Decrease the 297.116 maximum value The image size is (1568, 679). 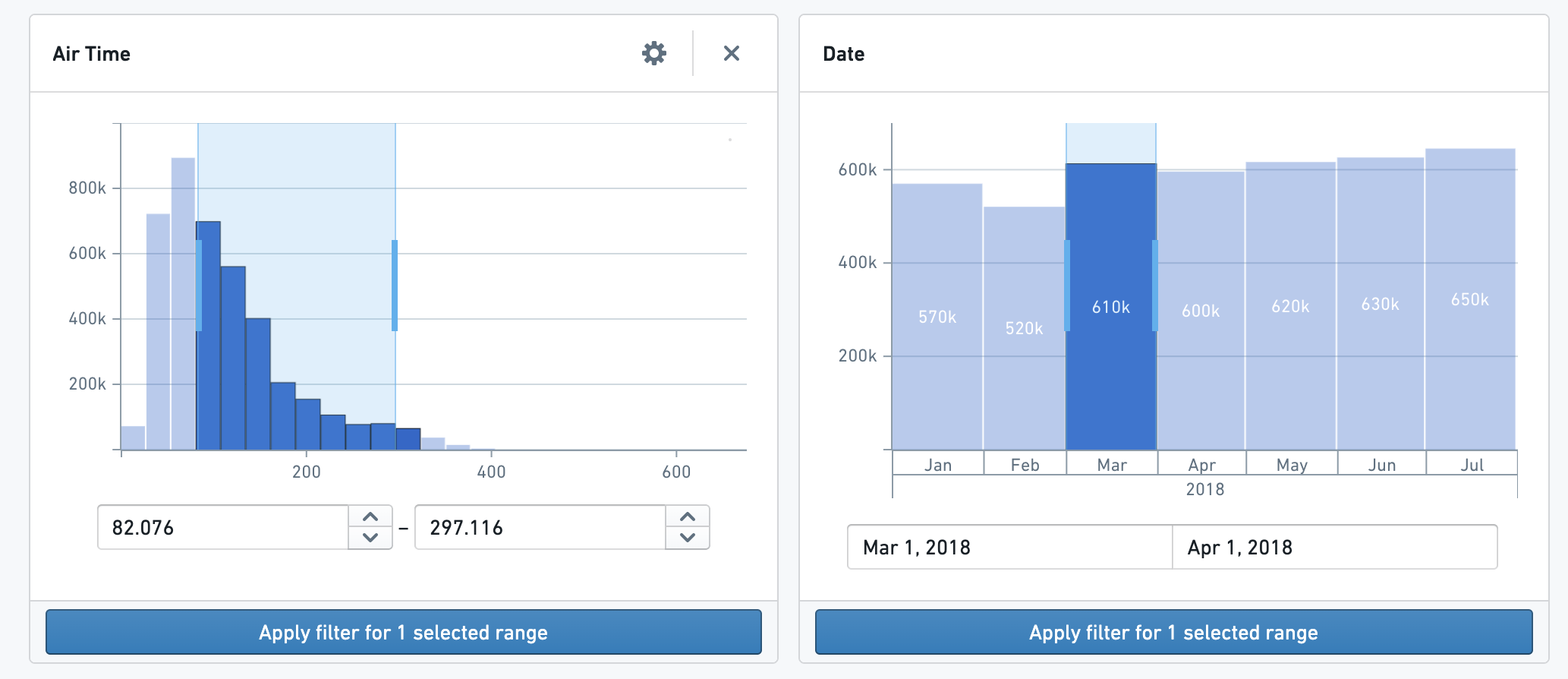pos(688,538)
